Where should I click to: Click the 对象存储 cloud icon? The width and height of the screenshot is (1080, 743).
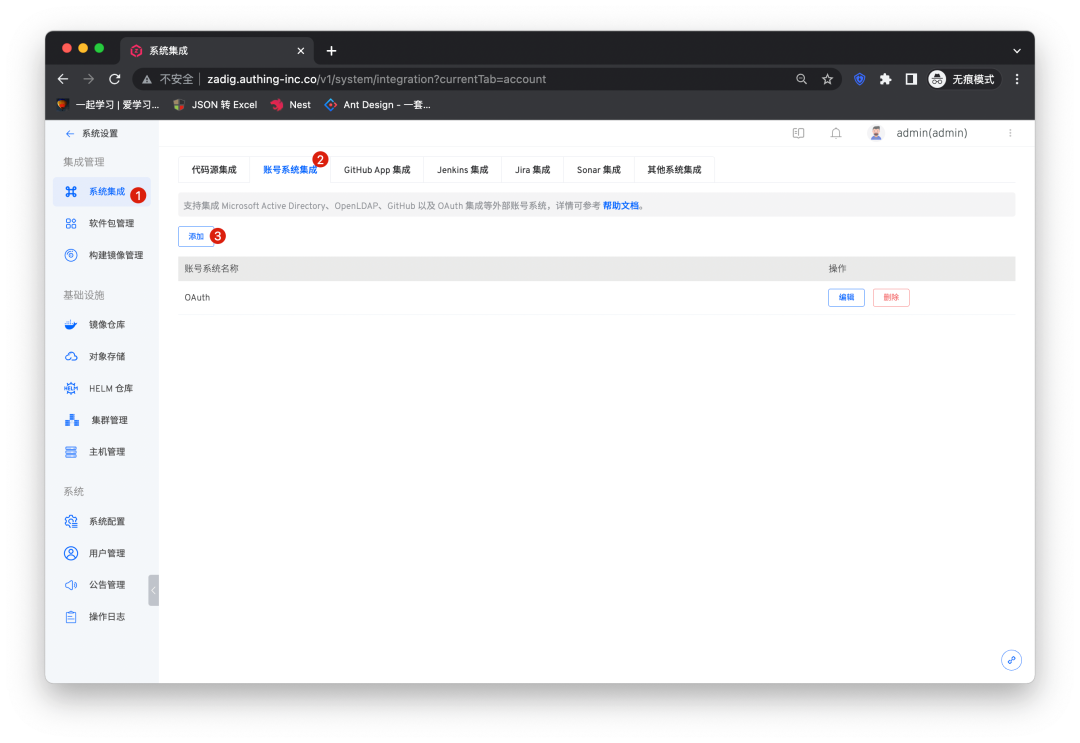click(71, 356)
